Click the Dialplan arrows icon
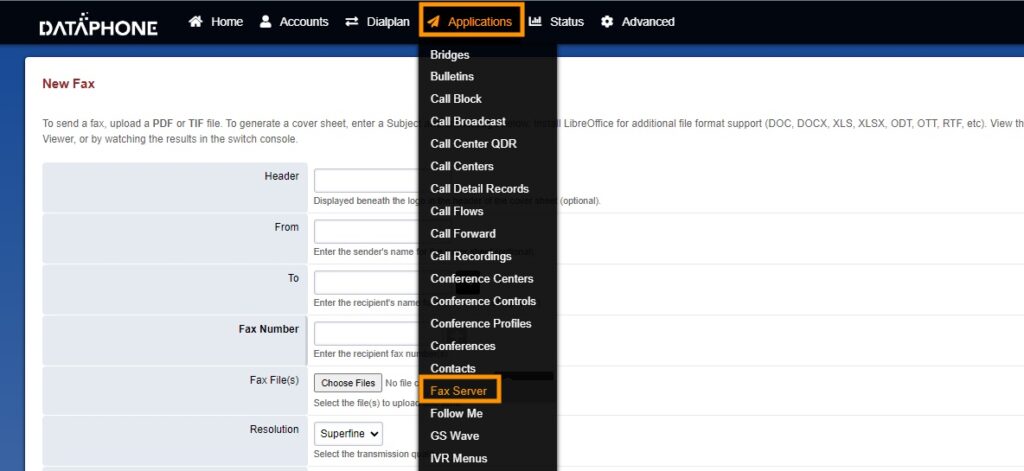The width and height of the screenshot is (1024, 471). coord(351,21)
